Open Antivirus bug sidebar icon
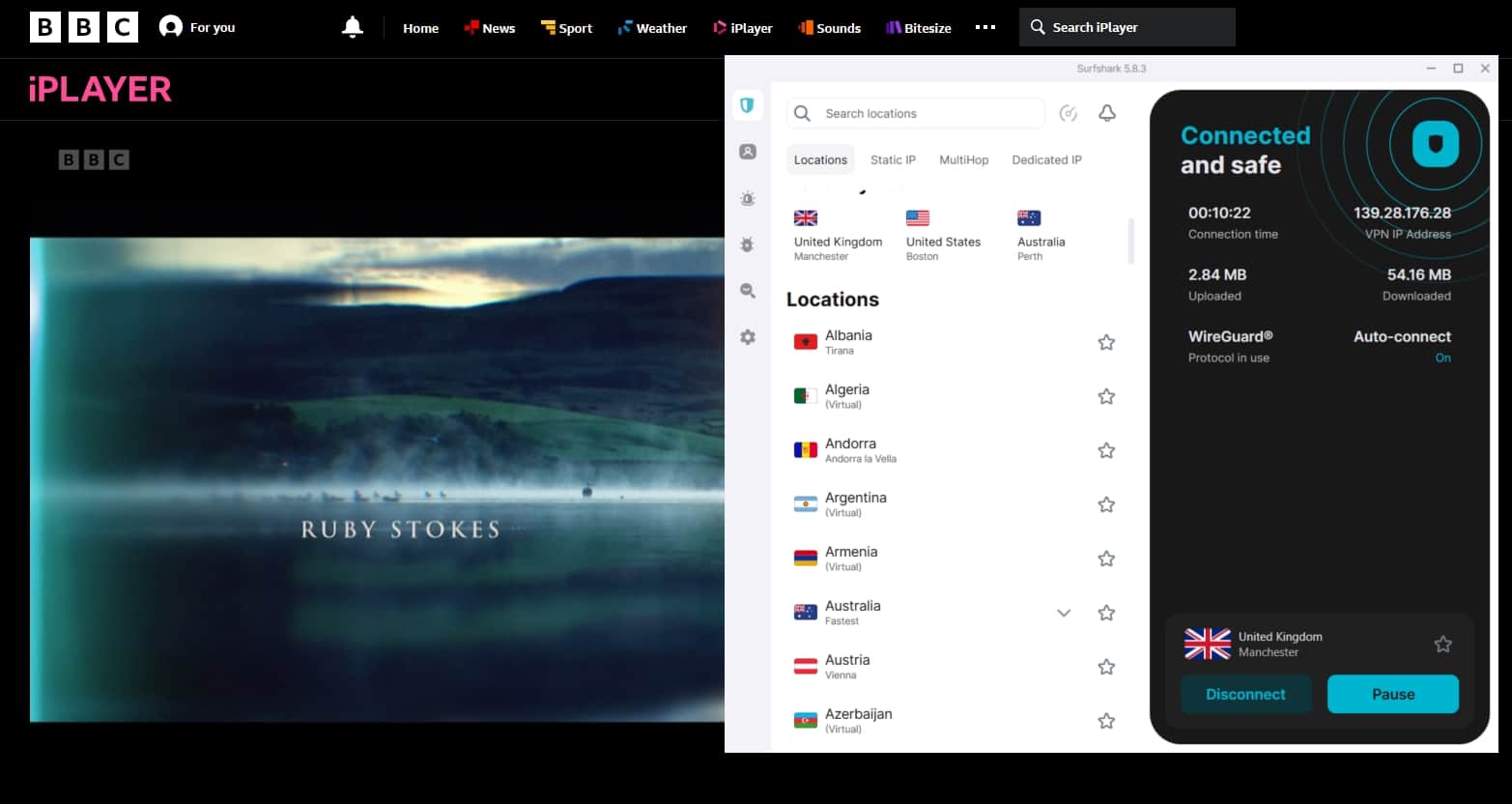 click(747, 244)
